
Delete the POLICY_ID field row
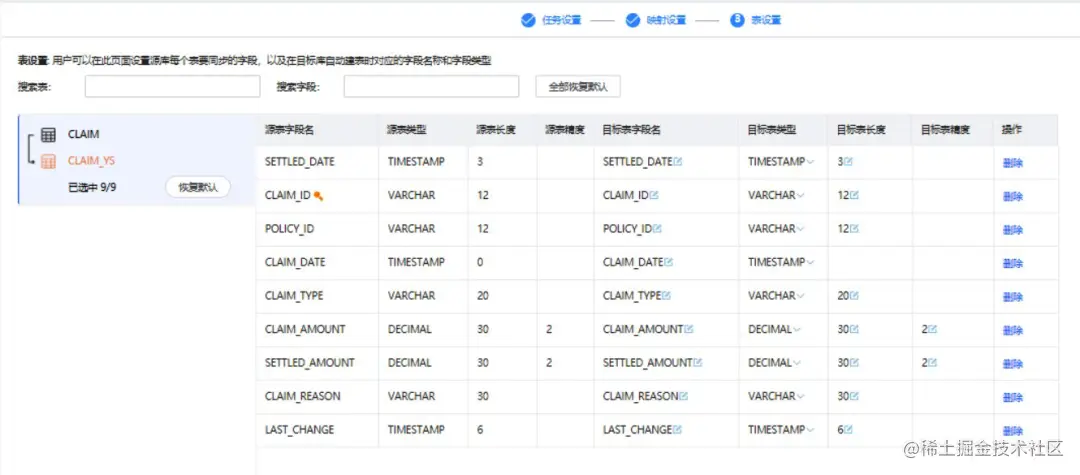pos(1012,230)
